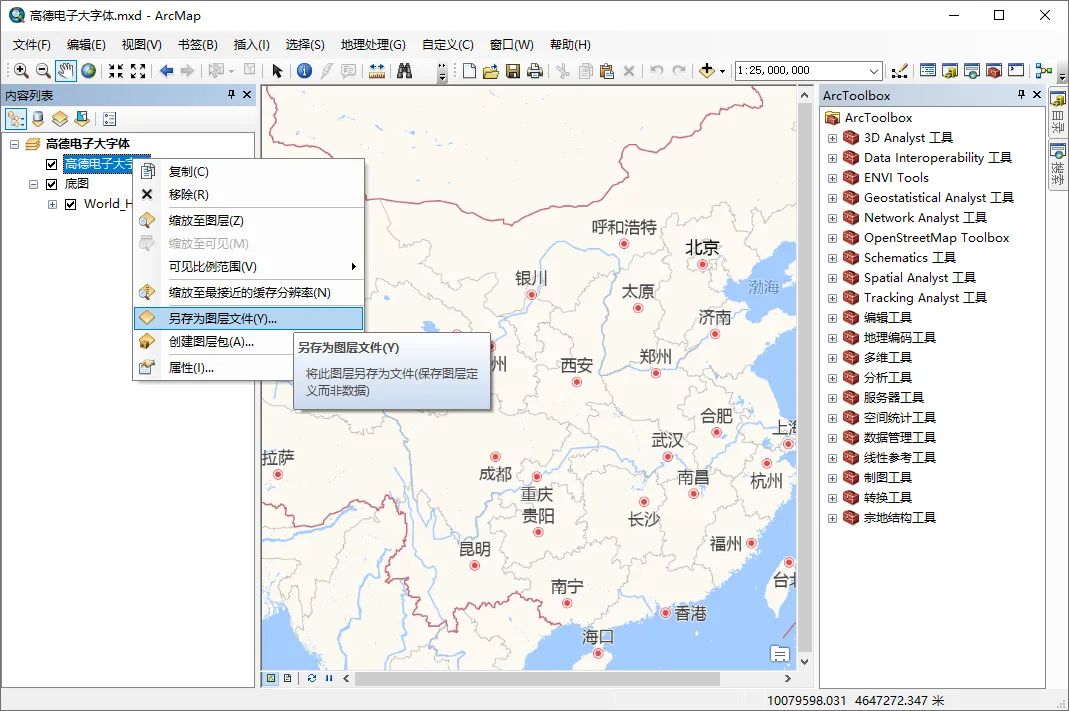The image size is (1069, 711).
Task: Print the map
Action: point(535,70)
